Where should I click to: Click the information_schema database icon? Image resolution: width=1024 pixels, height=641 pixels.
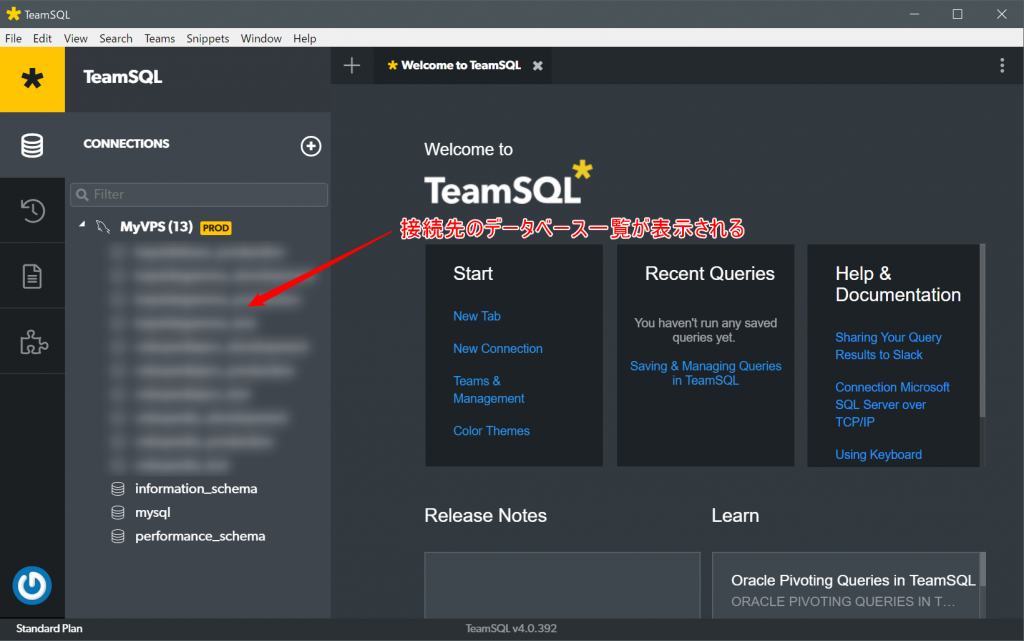click(118, 489)
